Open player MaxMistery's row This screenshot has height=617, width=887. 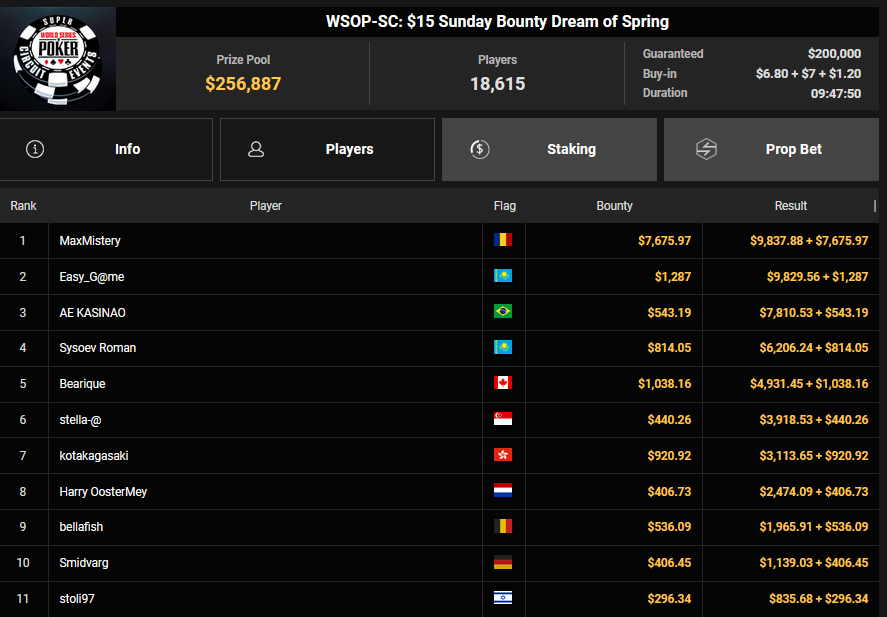pyautogui.click(x=90, y=241)
